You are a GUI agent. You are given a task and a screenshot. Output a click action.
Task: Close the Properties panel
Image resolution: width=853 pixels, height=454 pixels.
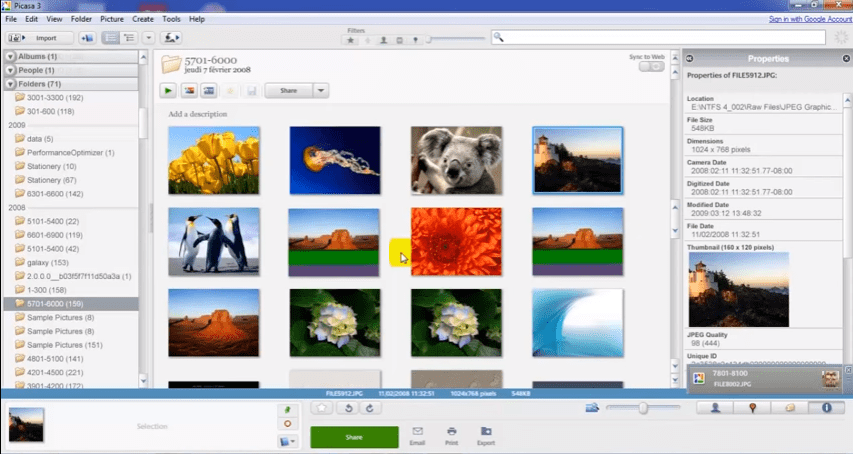(x=846, y=59)
